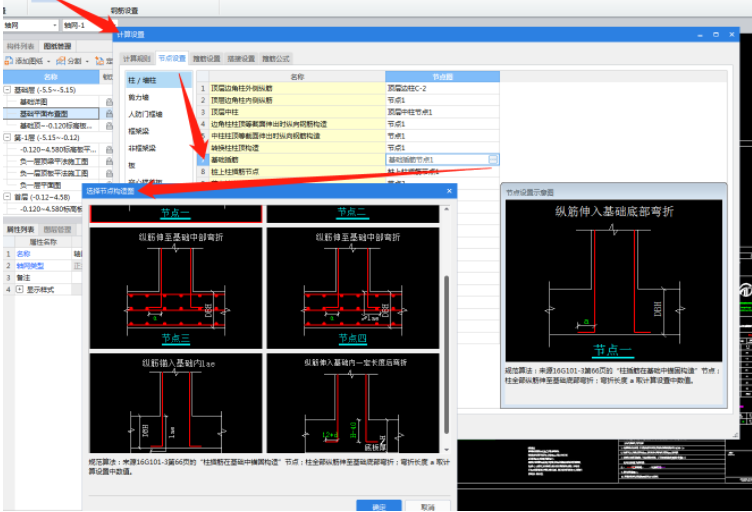Click the 分割 split drawing icon

61,61
